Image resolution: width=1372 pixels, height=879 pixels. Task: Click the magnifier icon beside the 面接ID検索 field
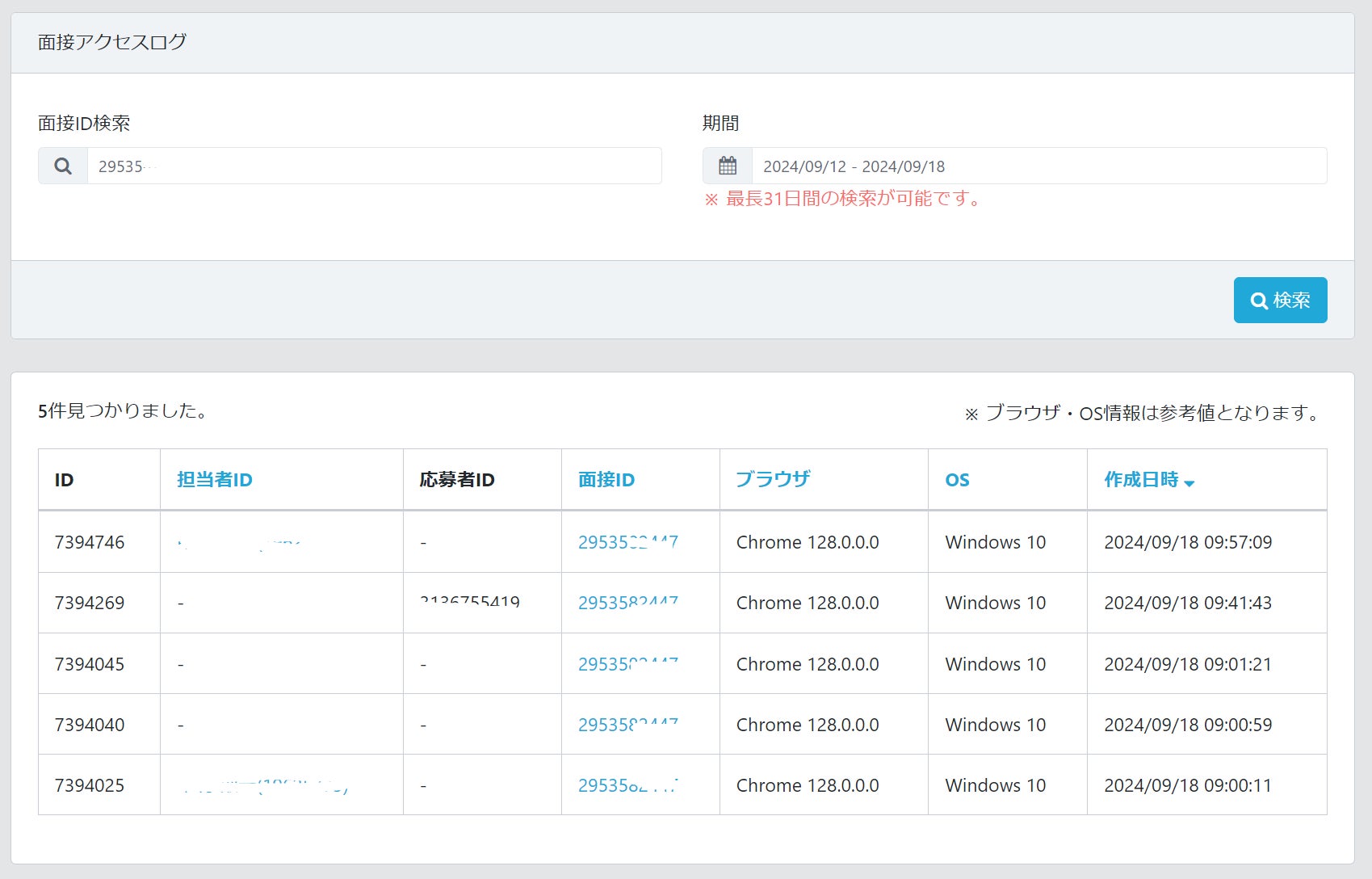coord(63,166)
